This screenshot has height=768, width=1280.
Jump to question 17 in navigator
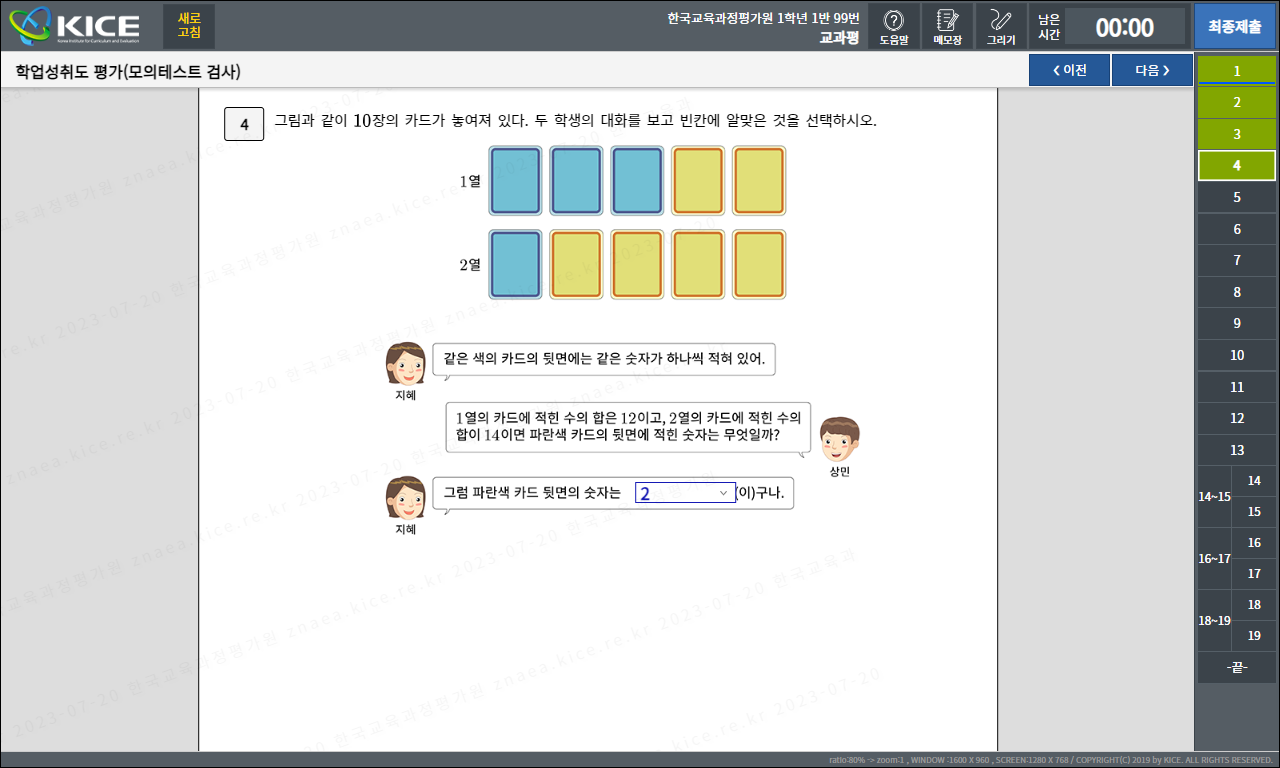coord(1254,574)
